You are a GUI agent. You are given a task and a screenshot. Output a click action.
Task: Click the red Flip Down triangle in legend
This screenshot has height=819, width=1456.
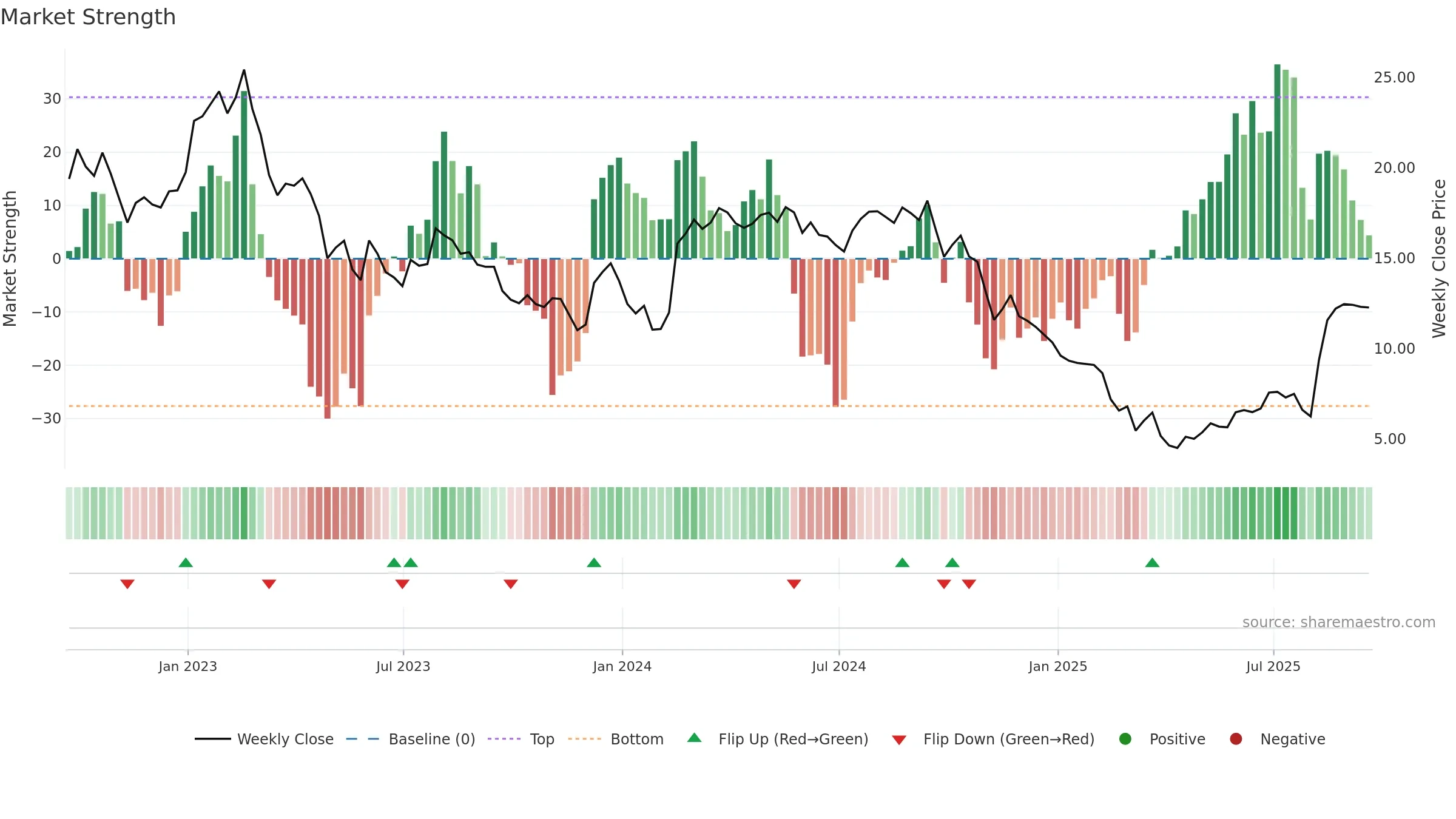(x=899, y=740)
